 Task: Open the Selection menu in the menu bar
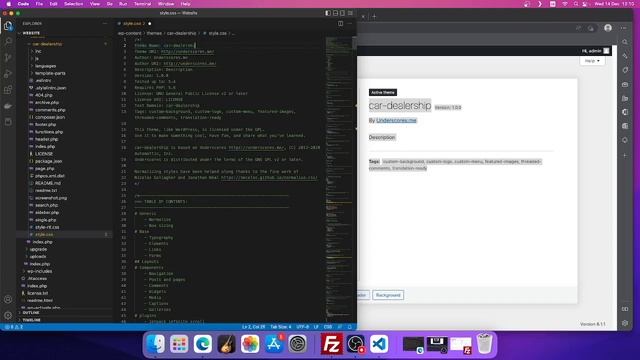coord(73,4)
